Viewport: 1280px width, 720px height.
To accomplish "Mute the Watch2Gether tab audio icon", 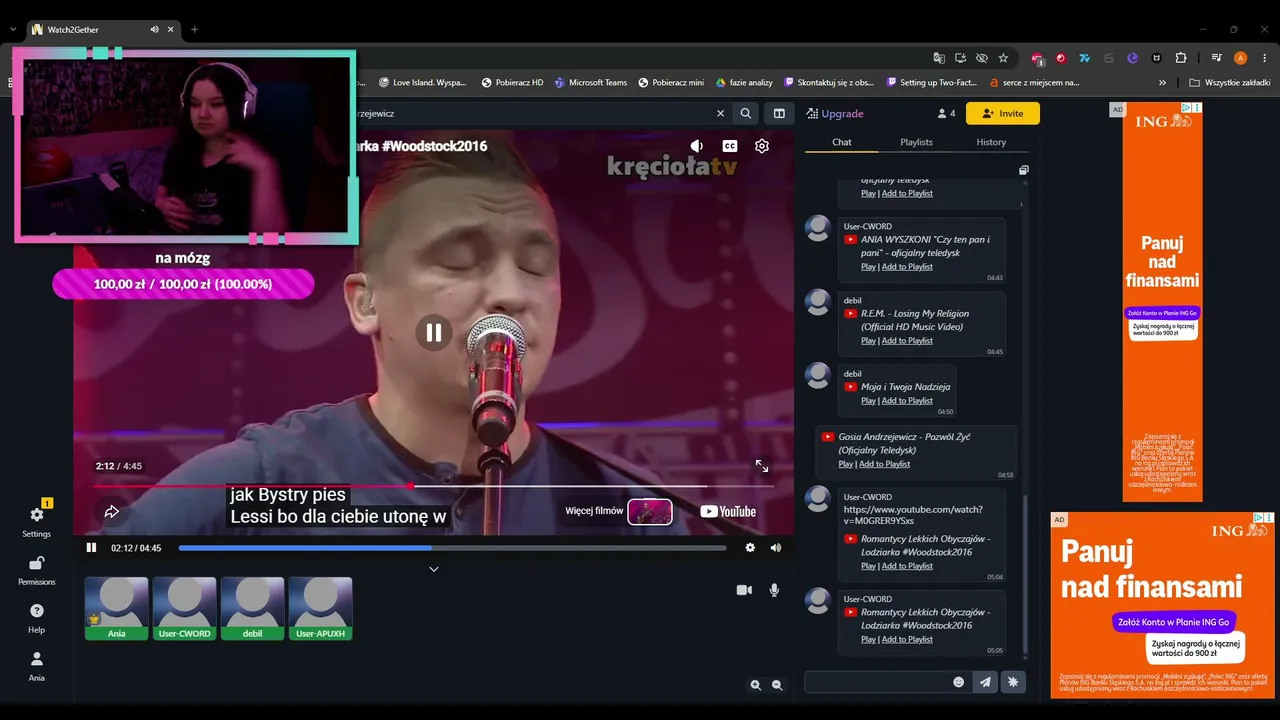I will point(154,30).
